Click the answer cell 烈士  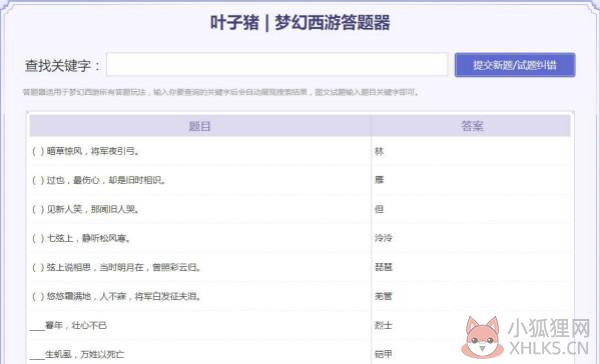click(x=383, y=325)
